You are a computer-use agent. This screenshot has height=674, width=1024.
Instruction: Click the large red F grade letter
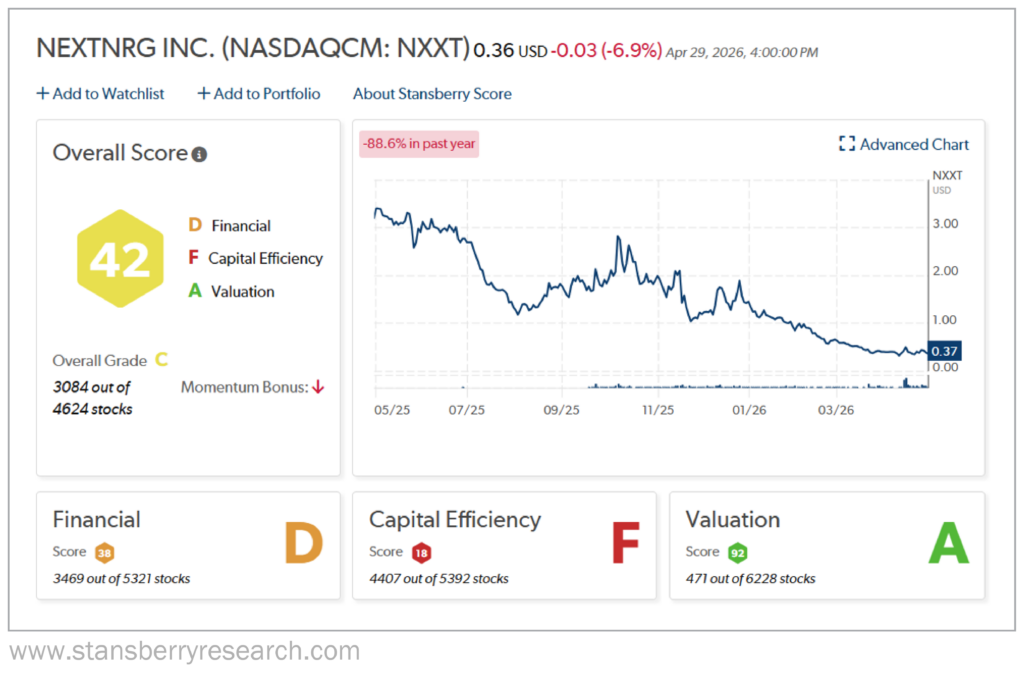tap(625, 543)
